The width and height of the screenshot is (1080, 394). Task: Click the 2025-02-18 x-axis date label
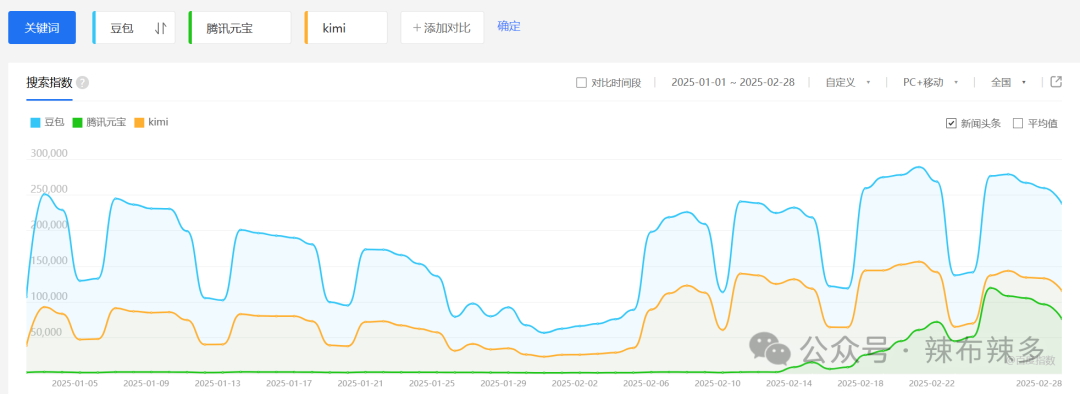(x=861, y=382)
